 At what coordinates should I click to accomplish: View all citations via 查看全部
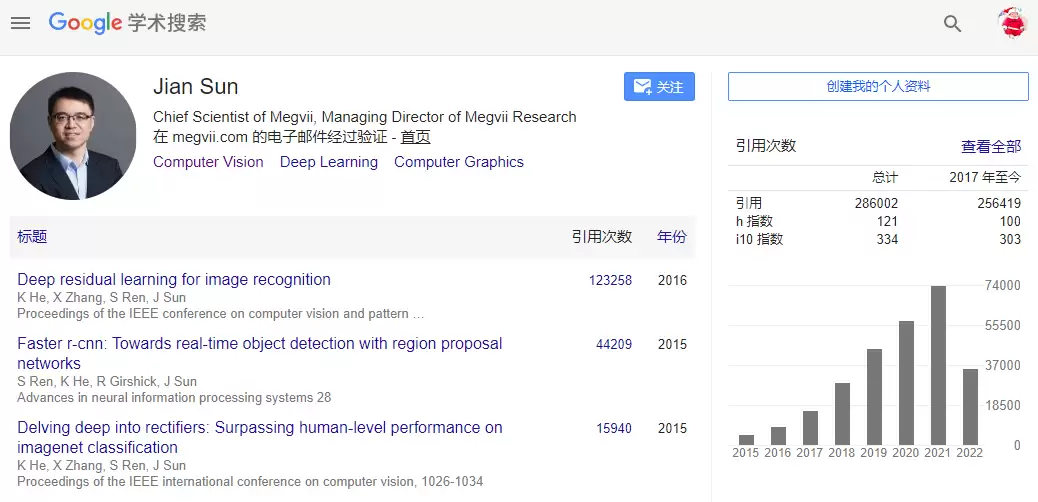991,147
